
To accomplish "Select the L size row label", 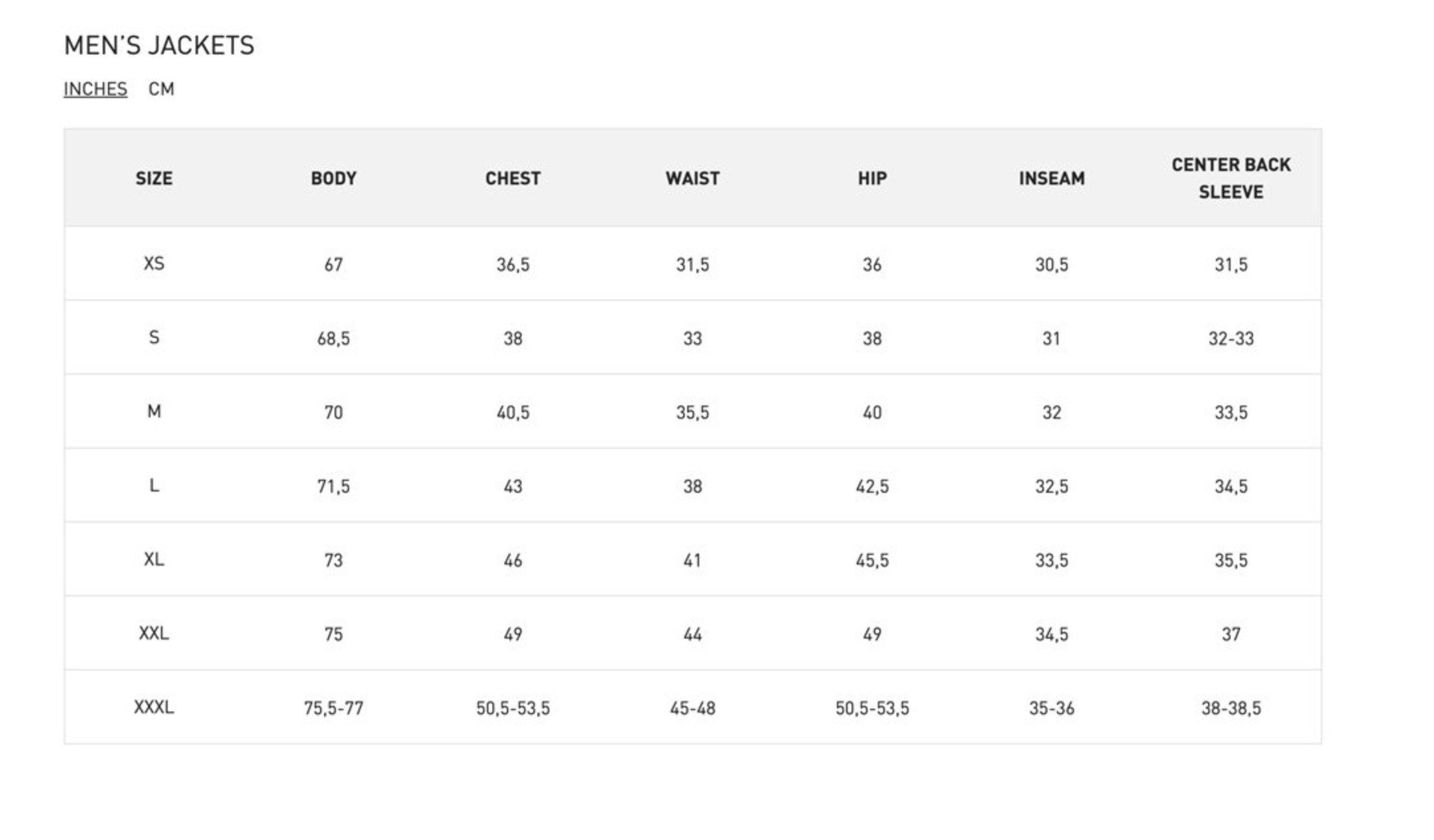I will [x=154, y=486].
